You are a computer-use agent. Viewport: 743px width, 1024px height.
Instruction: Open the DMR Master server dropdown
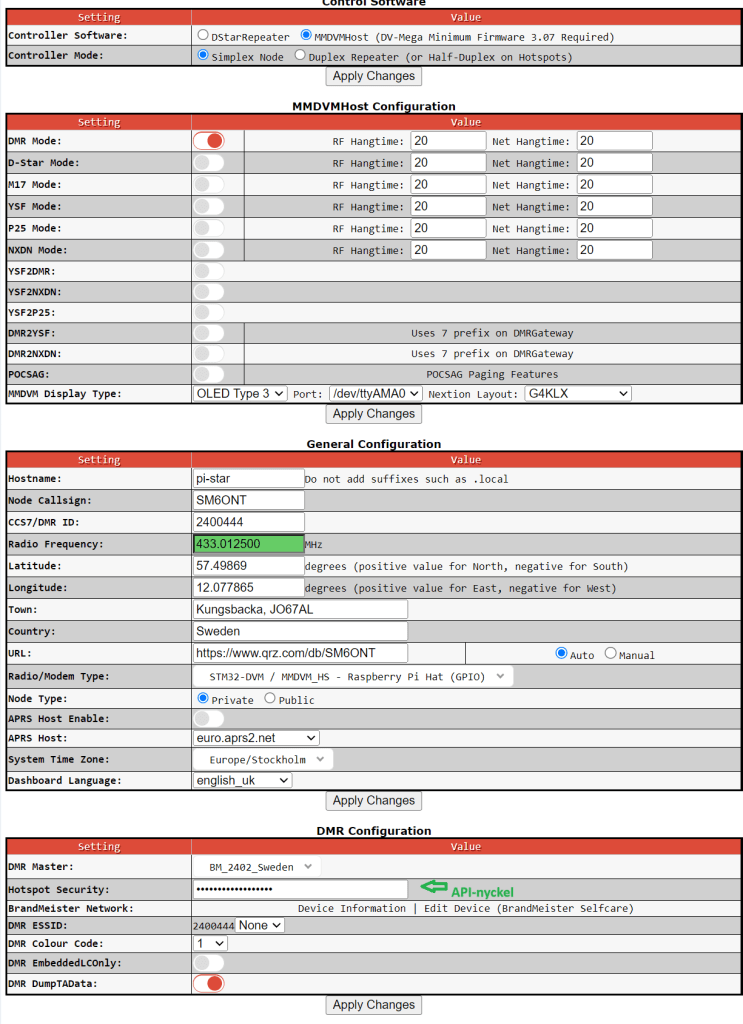[257, 867]
